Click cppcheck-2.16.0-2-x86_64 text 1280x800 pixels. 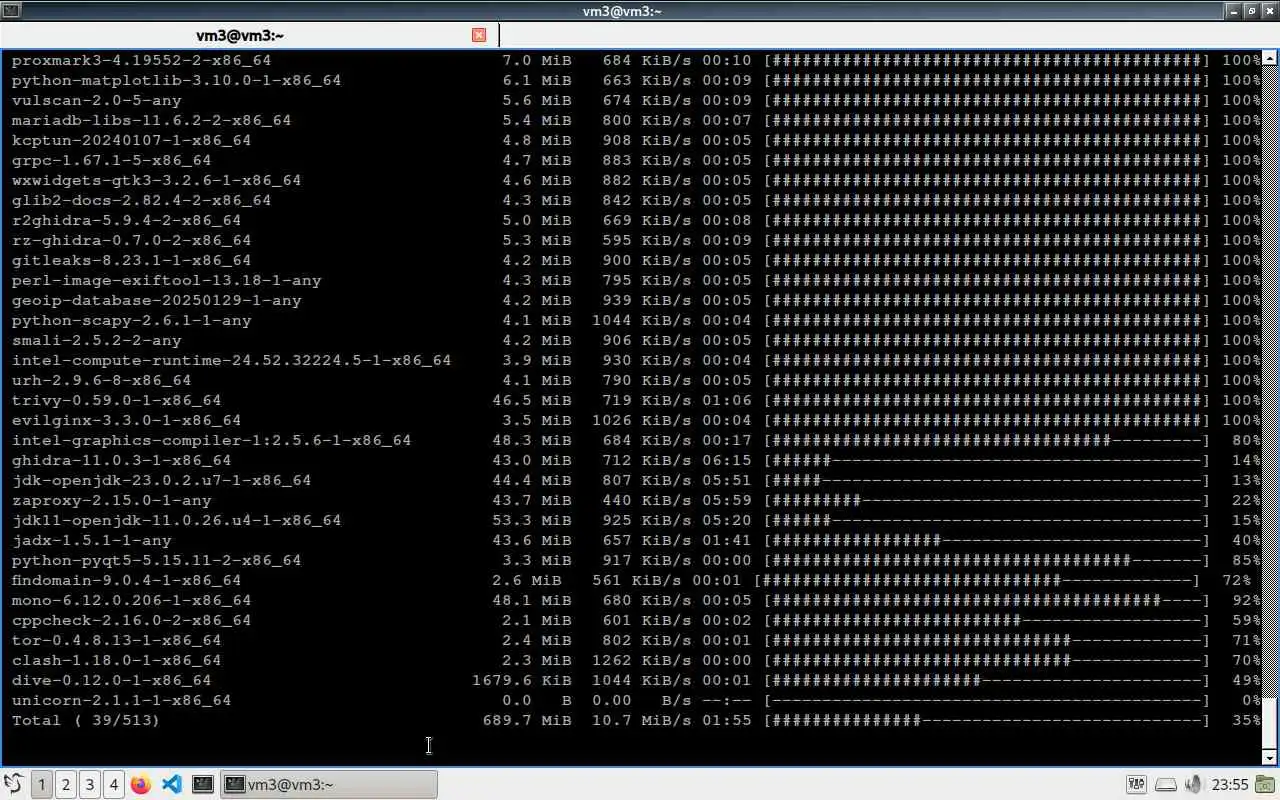[x=131, y=620]
